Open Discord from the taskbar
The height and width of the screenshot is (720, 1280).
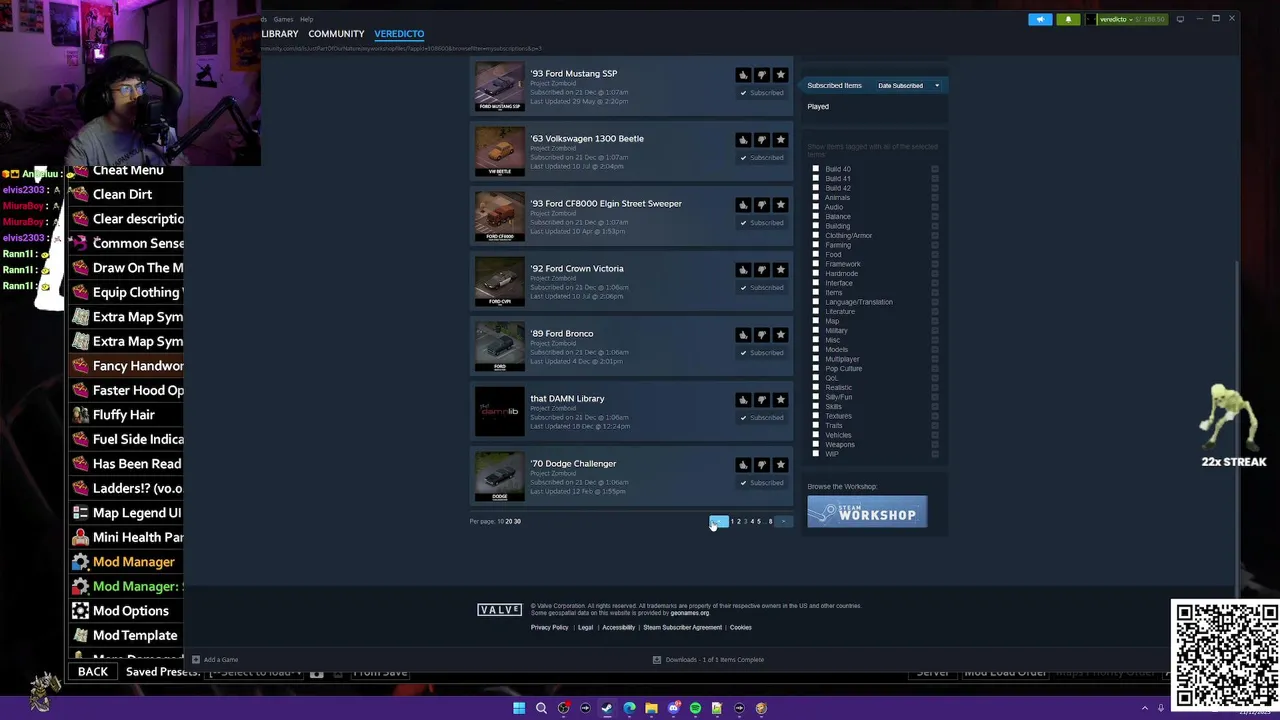point(673,708)
